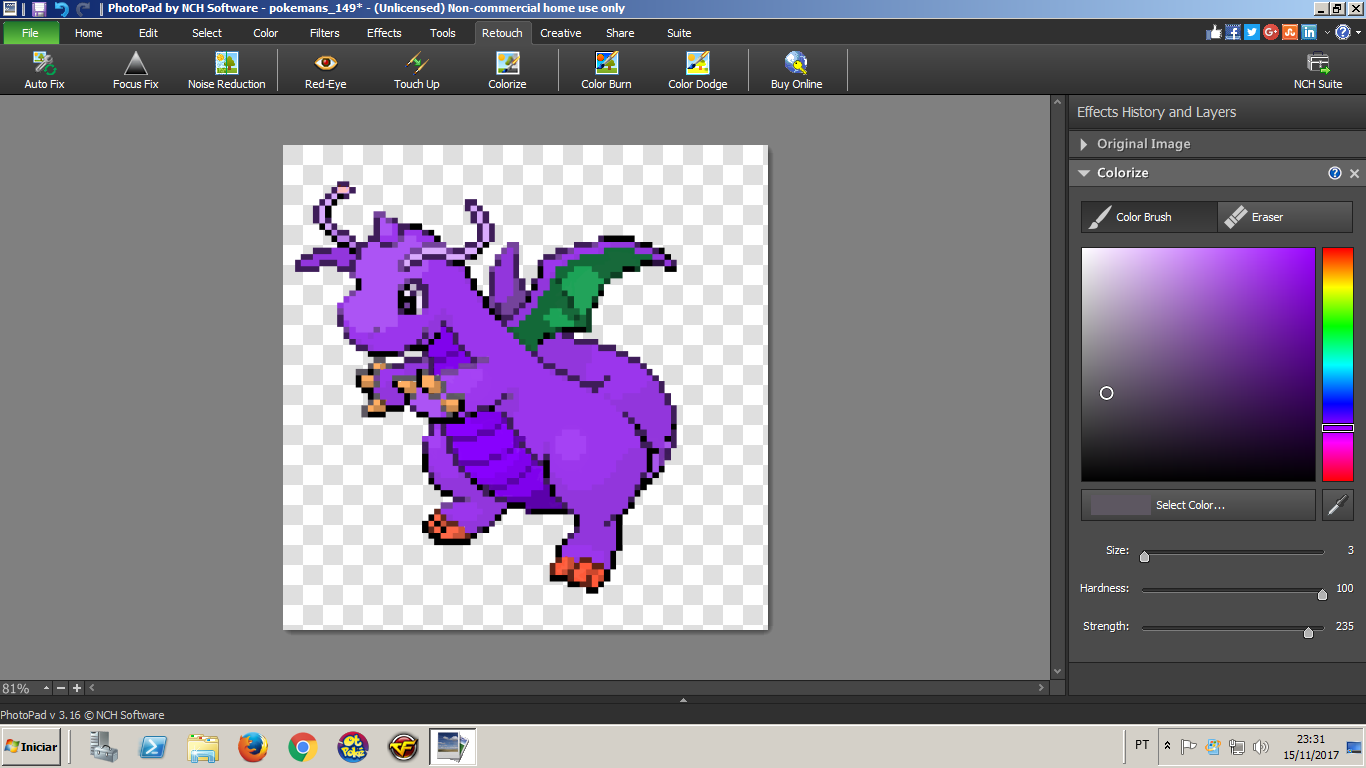1366x768 pixels.
Task: Expand the bottom panel arrow
Action: point(683,700)
